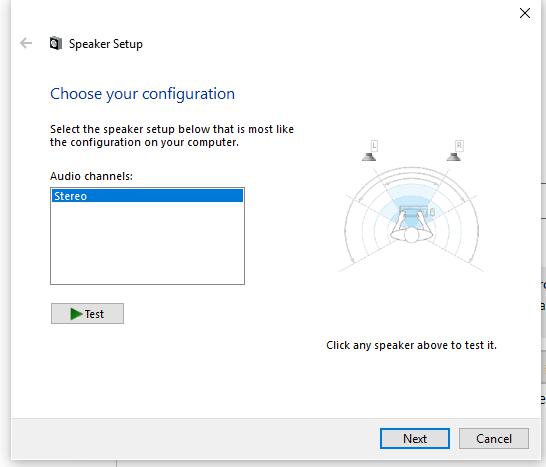The width and height of the screenshot is (546, 467).
Task: Click the left speaker icon to test it
Action: pos(369,157)
